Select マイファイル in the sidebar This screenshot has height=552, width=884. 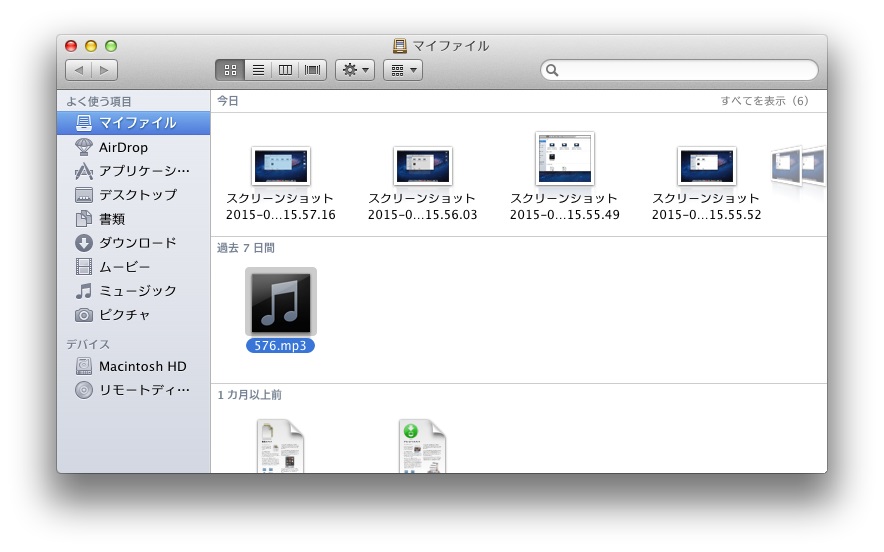[x=134, y=123]
